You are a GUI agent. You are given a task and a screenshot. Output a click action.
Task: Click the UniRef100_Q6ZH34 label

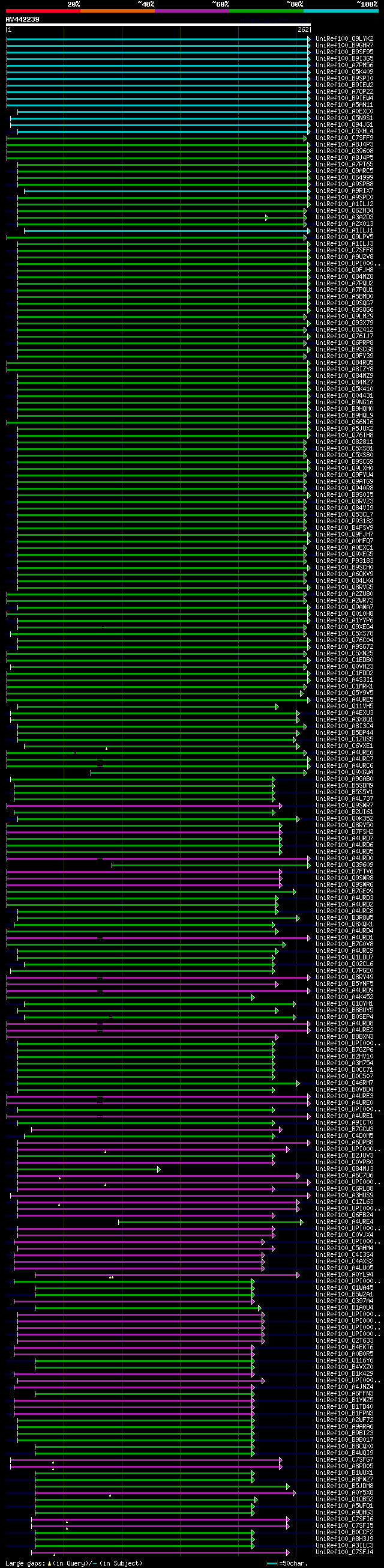coord(344,211)
